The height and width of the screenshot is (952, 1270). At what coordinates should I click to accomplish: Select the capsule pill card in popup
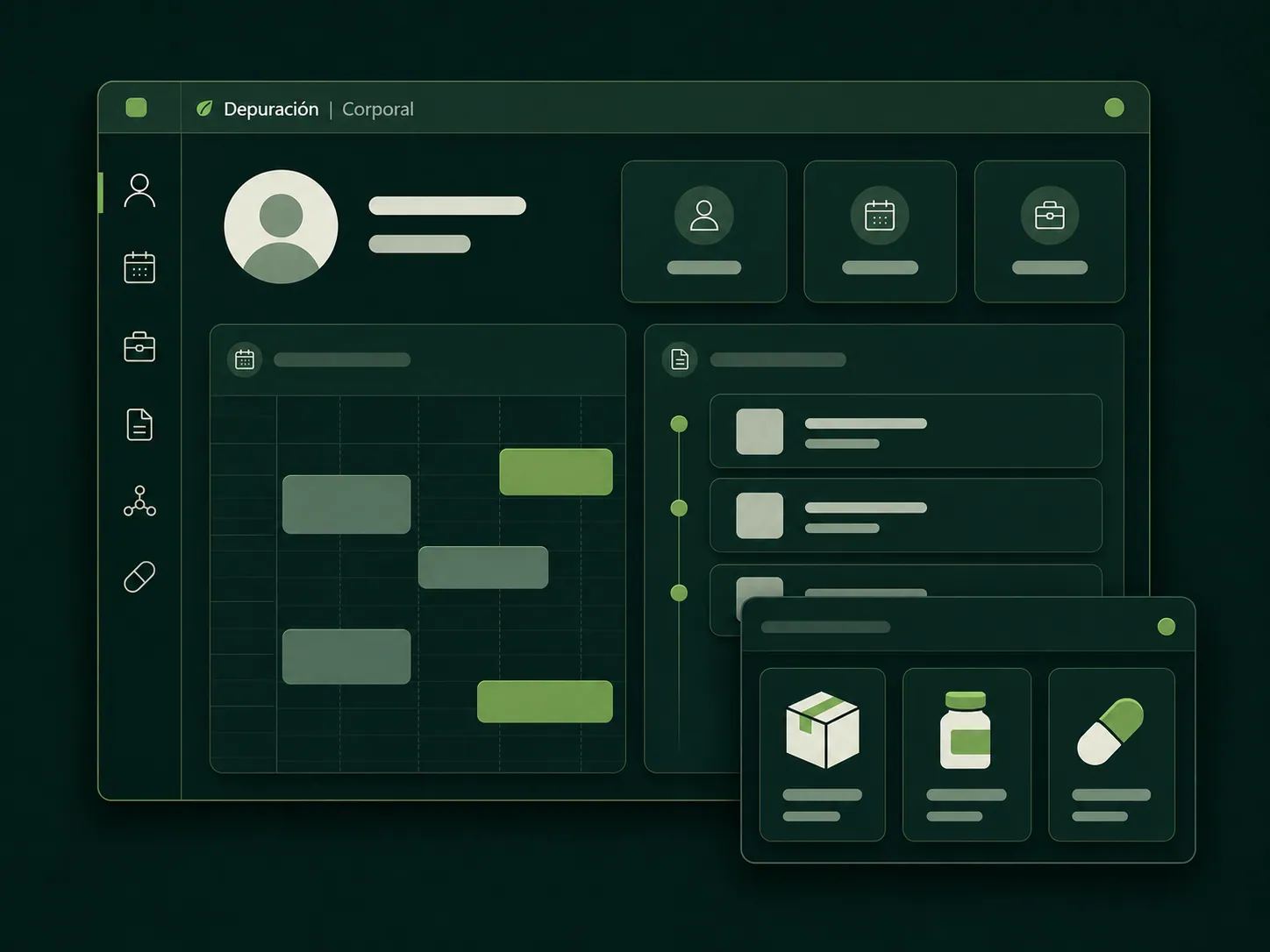tap(1111, 755)
